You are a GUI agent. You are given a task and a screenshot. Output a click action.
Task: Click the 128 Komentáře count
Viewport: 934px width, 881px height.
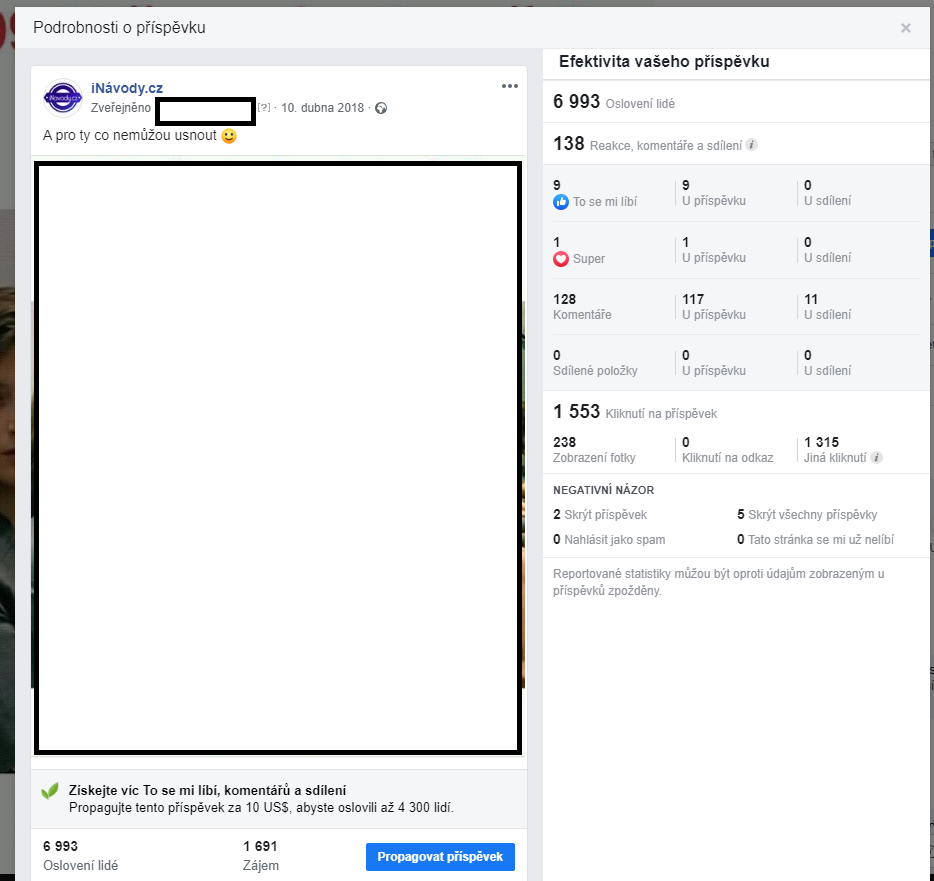(582, 307)
